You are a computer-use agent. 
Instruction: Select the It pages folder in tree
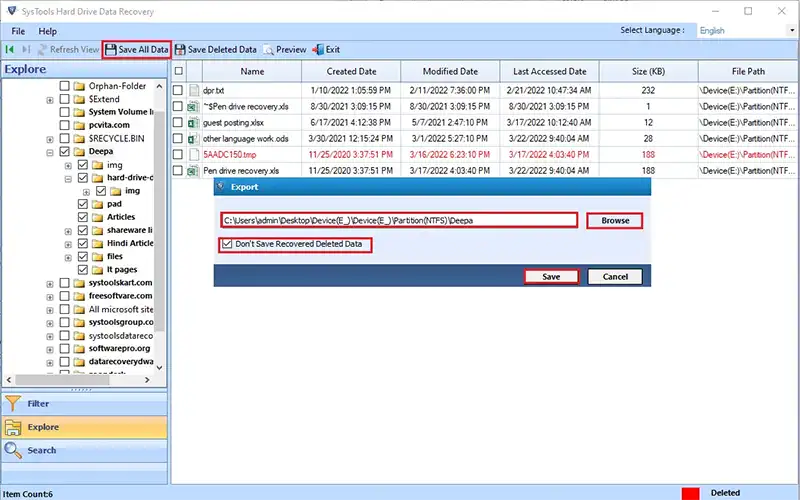pos(122,269)
